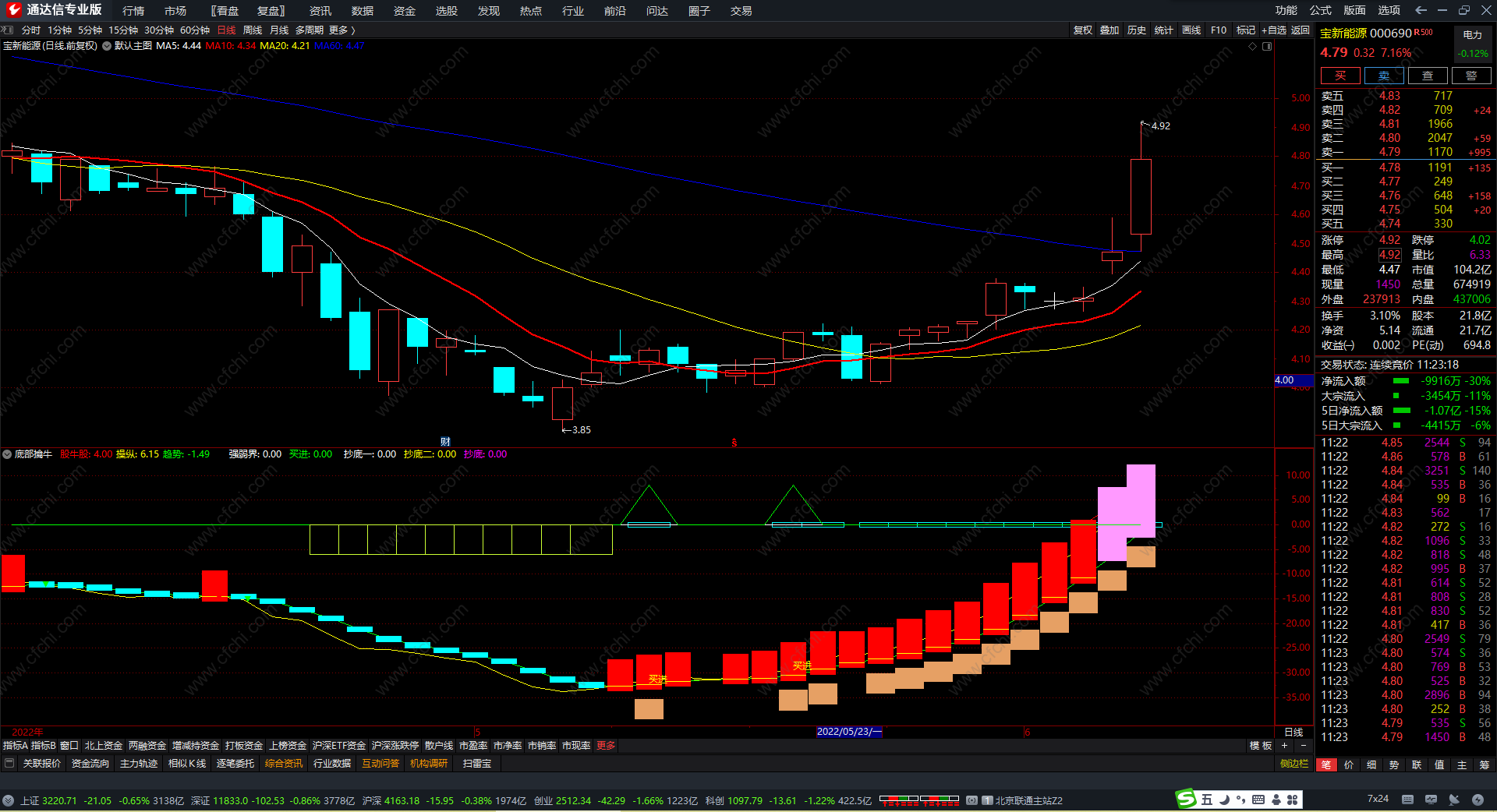Click the four-leaf toolbox icon in the IME bar
1497x812 pixels.
(1293, 800)
